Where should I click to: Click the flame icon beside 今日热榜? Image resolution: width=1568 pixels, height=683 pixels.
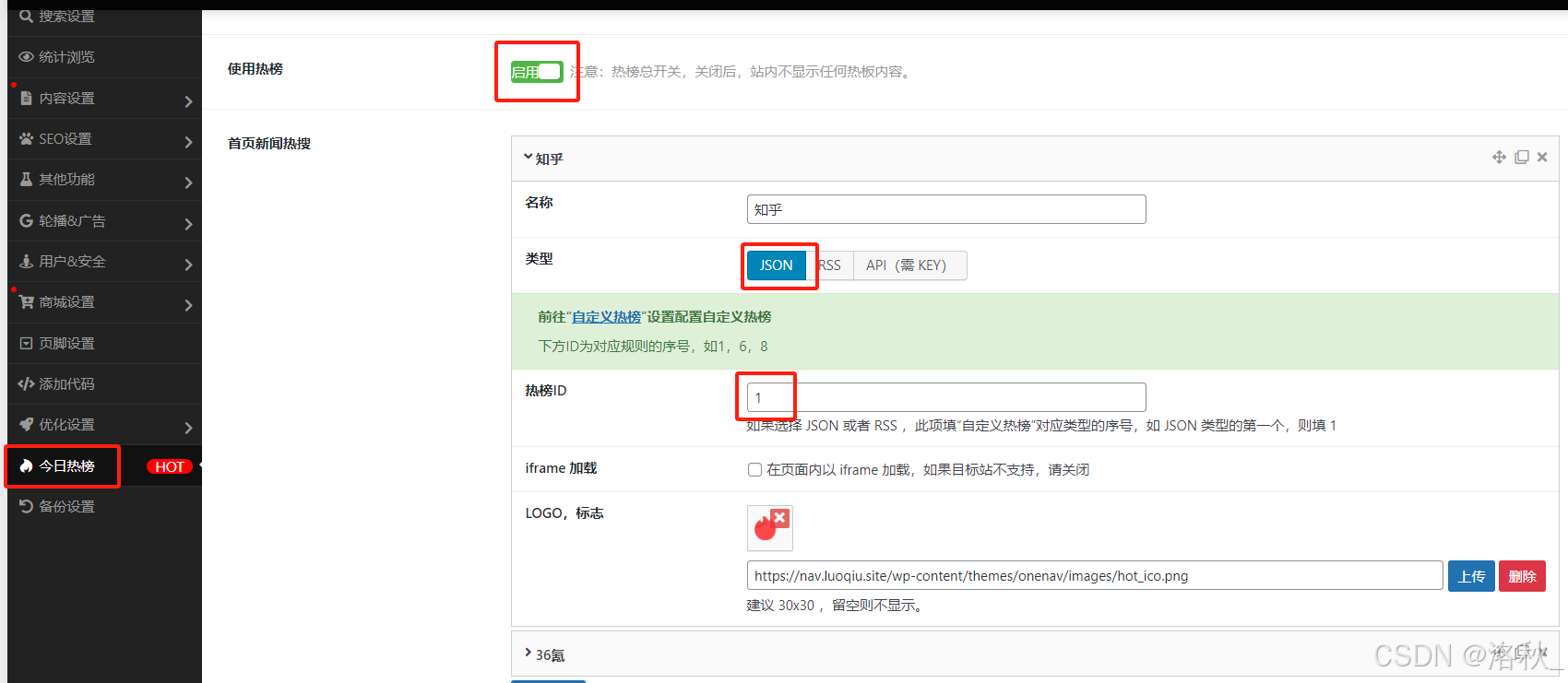coord(26,465)
